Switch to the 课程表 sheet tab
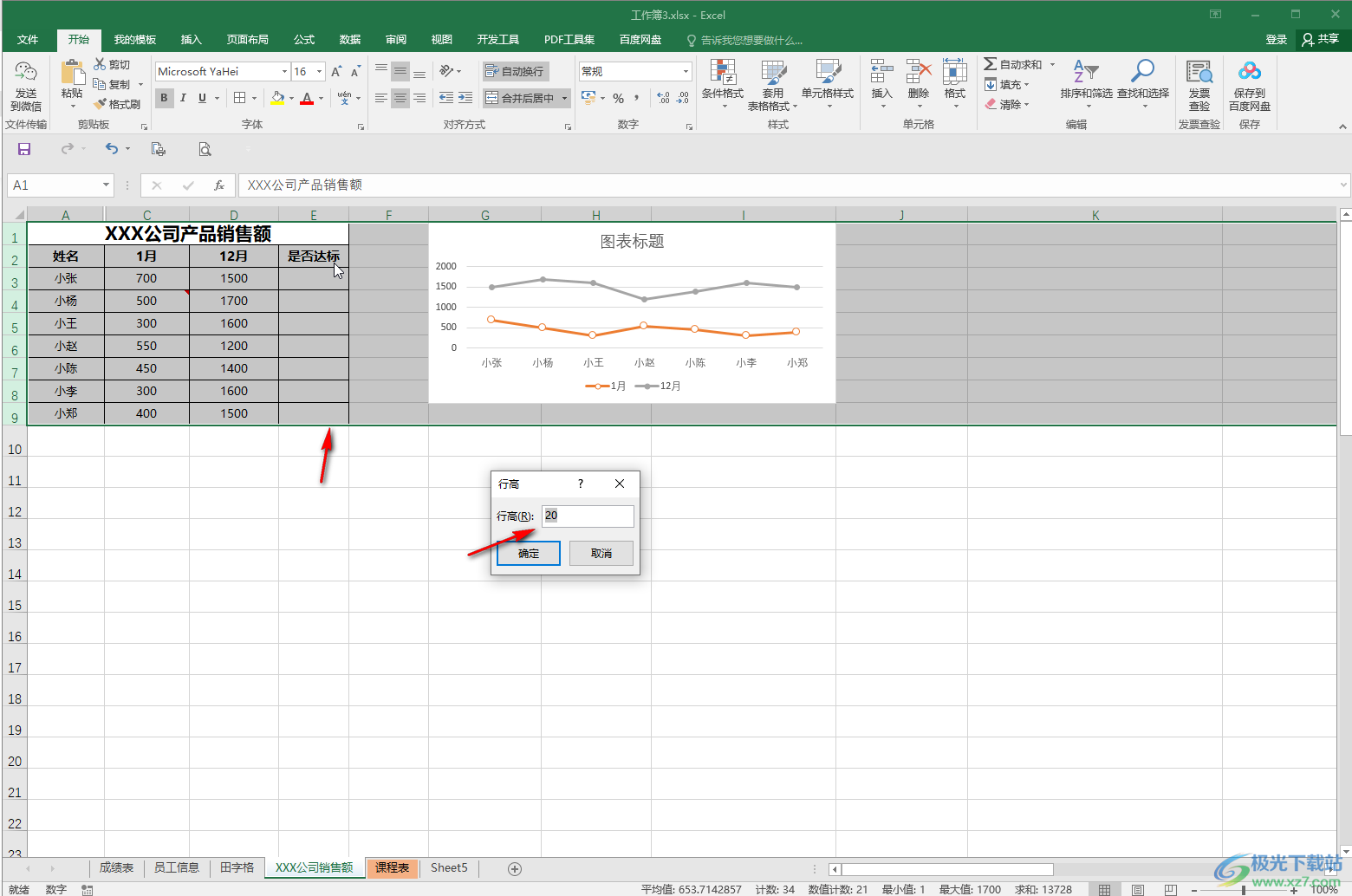This screenshot has height=896, width=1352. click(392, 867)
